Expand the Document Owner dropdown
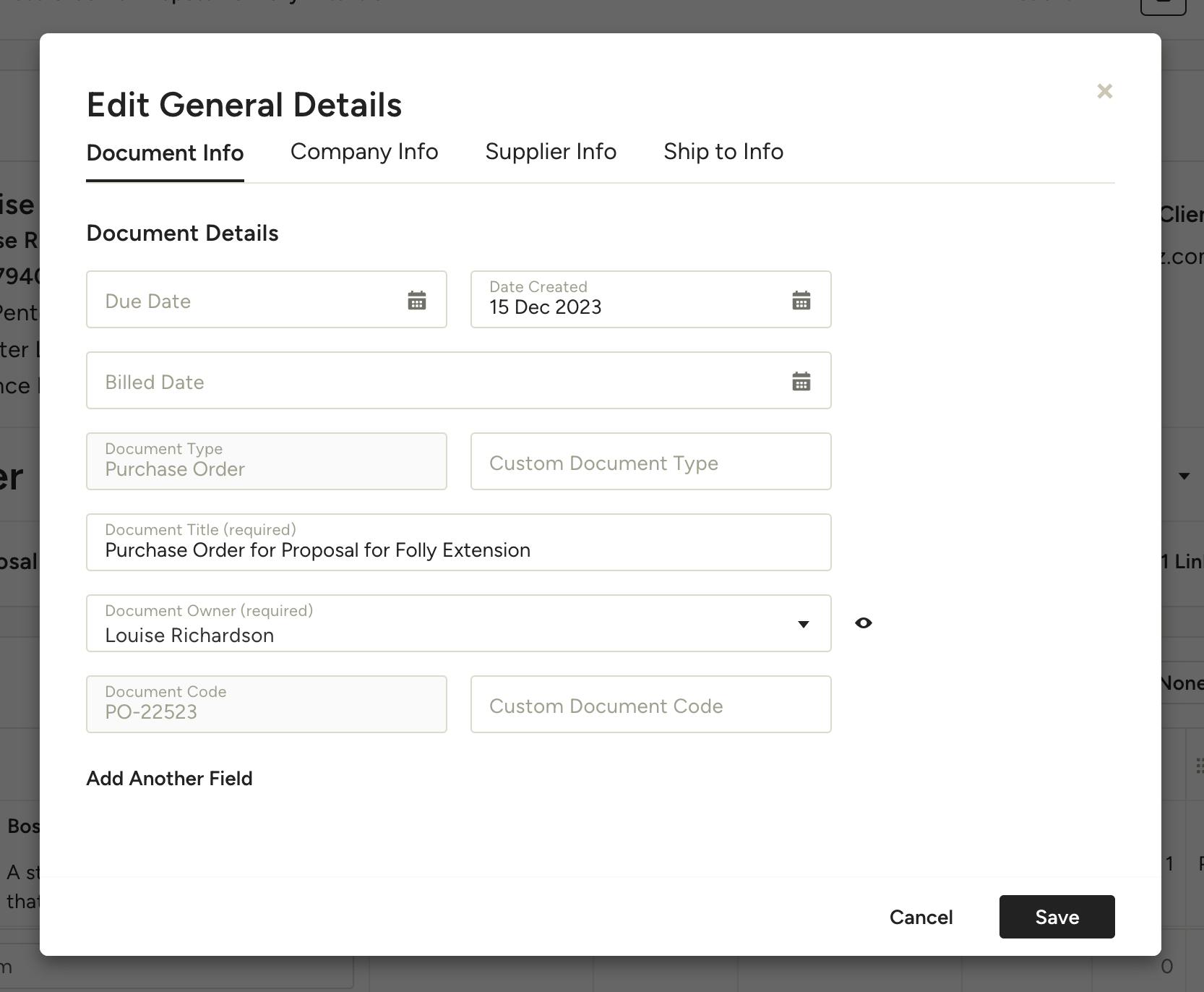The height and width of the screenshot is (992, 1204). click(x=804, y=623)
